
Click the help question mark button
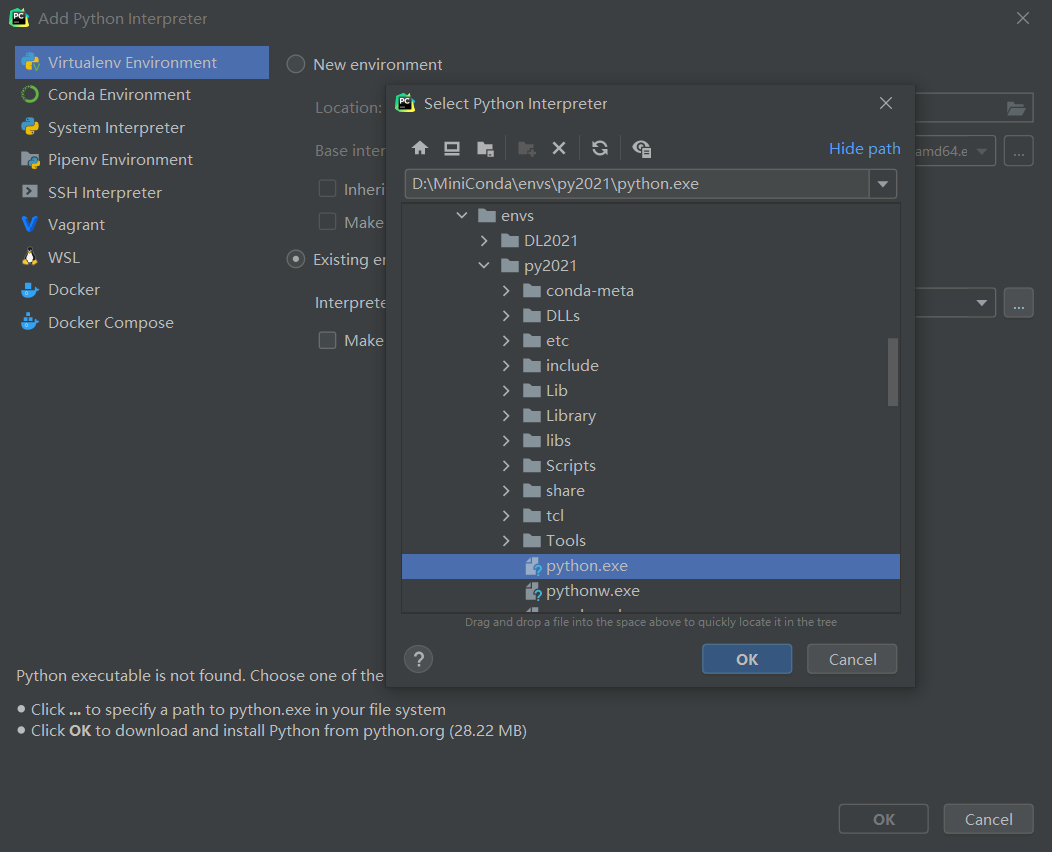(x=419, y=659)
